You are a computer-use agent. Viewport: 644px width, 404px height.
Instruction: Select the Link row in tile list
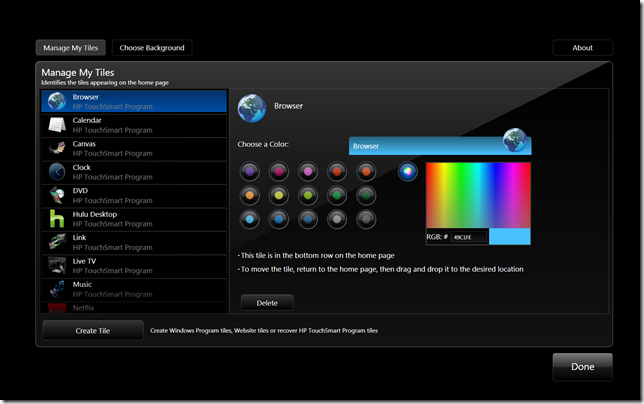tap(134, 242)
